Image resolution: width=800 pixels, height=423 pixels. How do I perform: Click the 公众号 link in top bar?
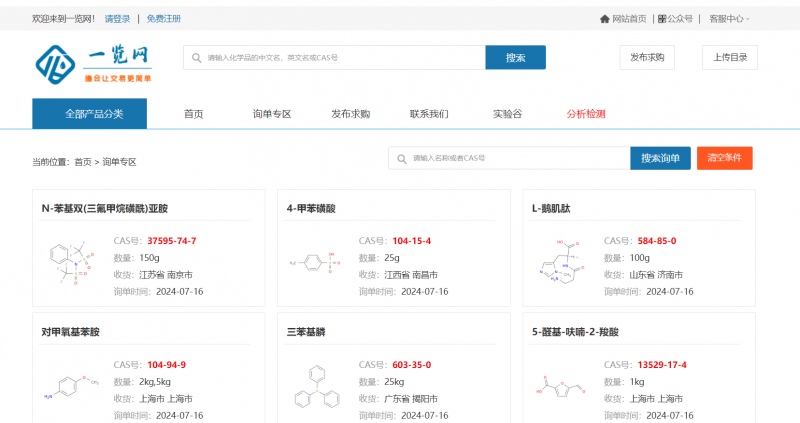tap(680, 19)
